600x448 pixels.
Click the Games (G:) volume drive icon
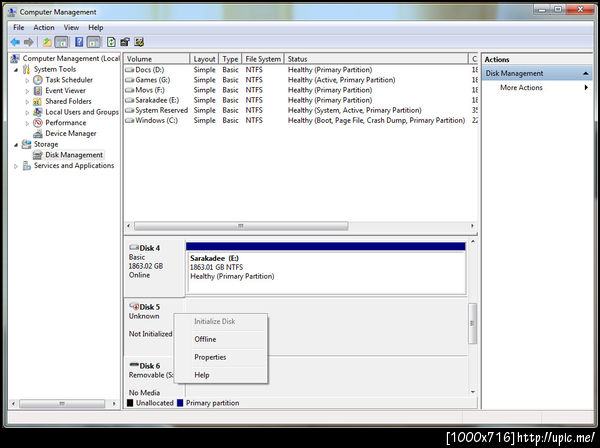130,80
